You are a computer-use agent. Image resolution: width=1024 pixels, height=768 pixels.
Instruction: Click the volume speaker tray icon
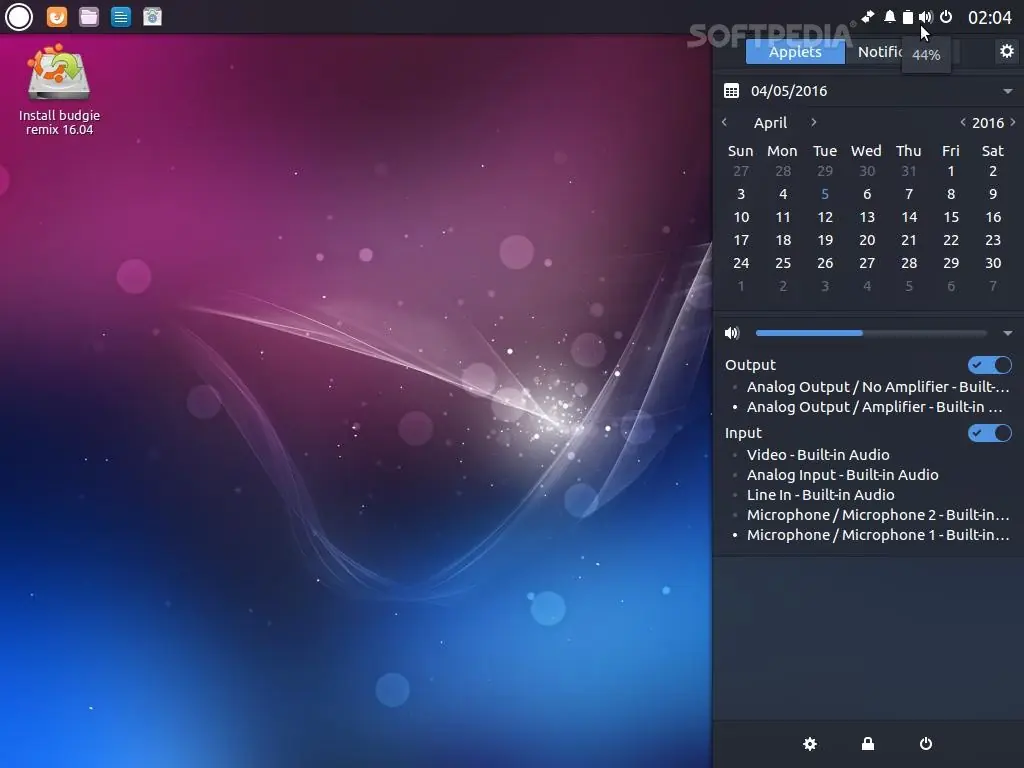pos(926,16)
